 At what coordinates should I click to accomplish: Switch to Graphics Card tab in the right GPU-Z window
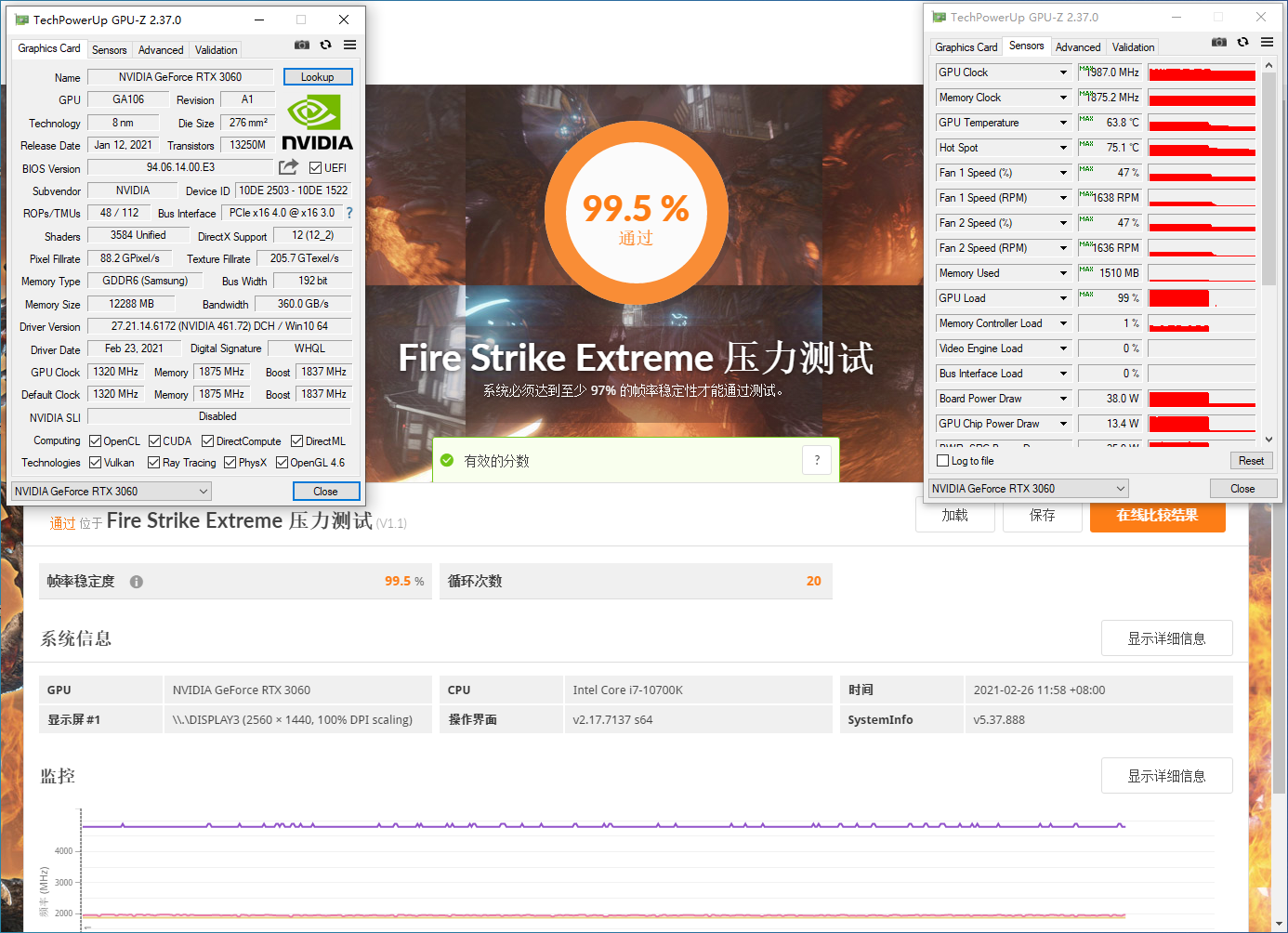click(x=966, y=47)
